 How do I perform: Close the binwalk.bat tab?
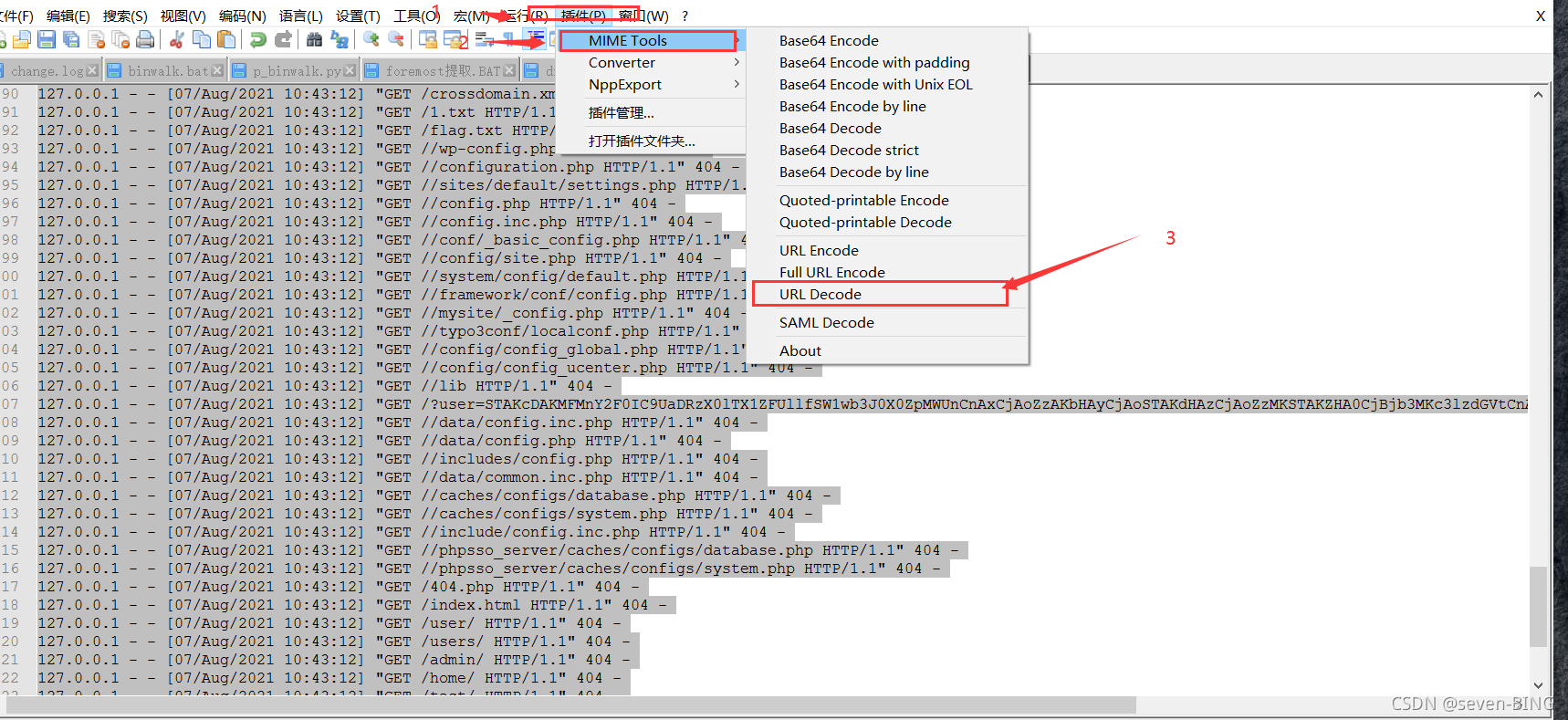(217, 70)
